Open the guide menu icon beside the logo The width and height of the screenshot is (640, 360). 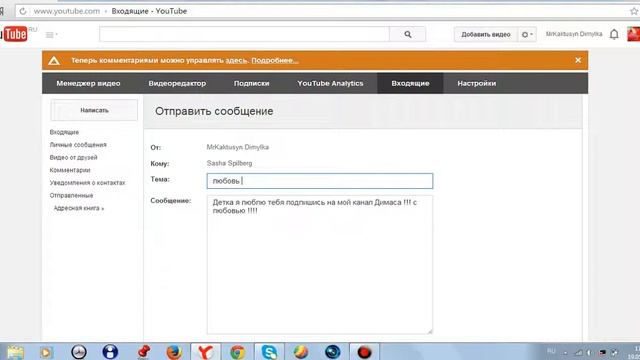click(51, 35)
